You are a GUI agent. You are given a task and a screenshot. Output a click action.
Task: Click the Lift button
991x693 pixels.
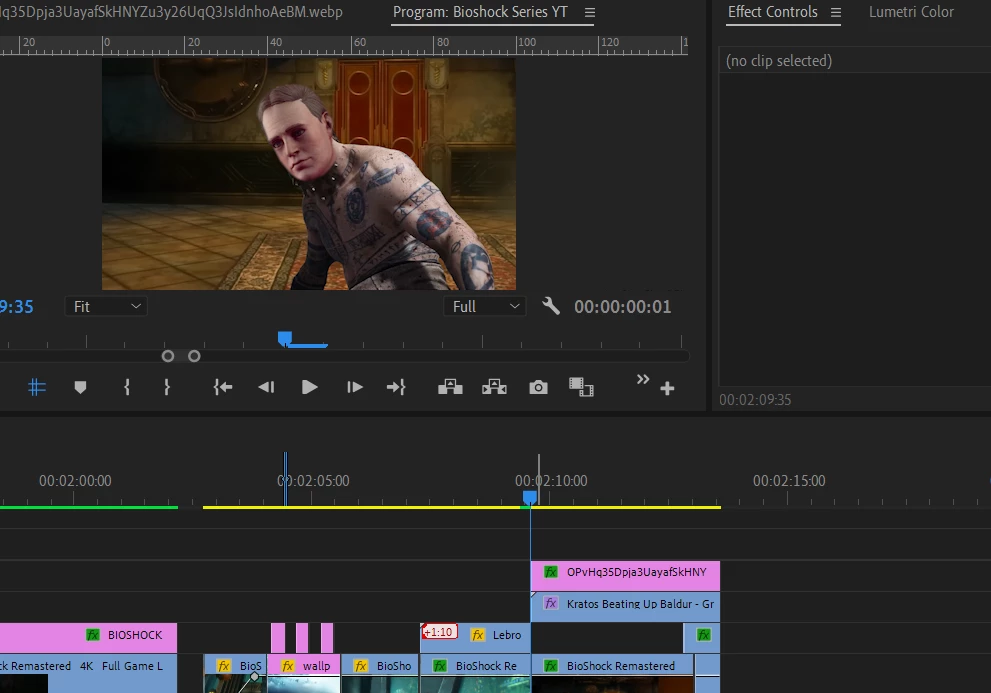[x=450, y=387]
